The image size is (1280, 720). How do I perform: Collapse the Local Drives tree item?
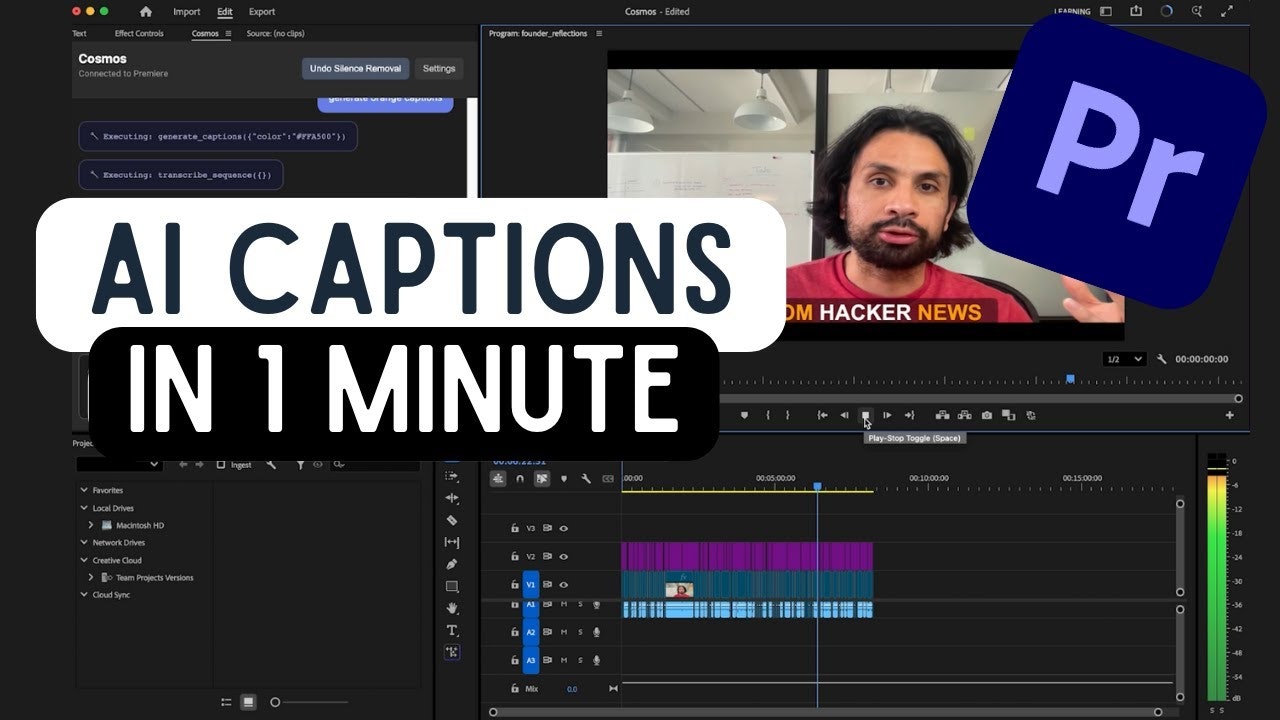[84, 508]
